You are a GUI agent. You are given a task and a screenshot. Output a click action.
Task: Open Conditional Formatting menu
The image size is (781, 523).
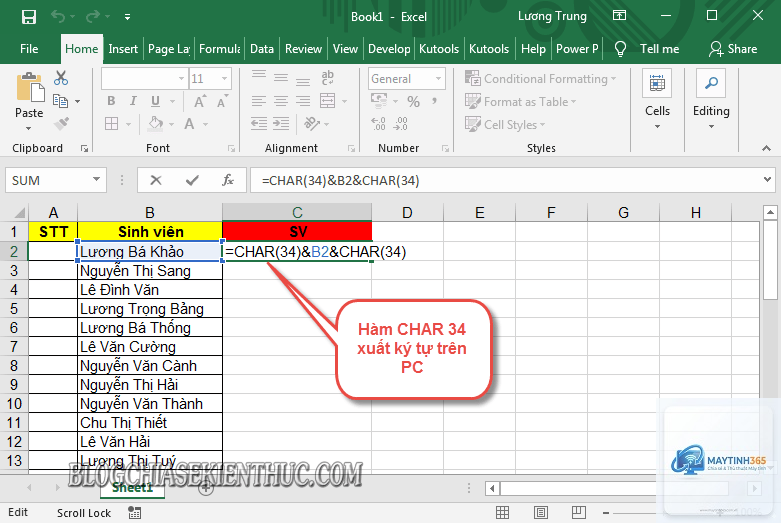tap(540, 79)
